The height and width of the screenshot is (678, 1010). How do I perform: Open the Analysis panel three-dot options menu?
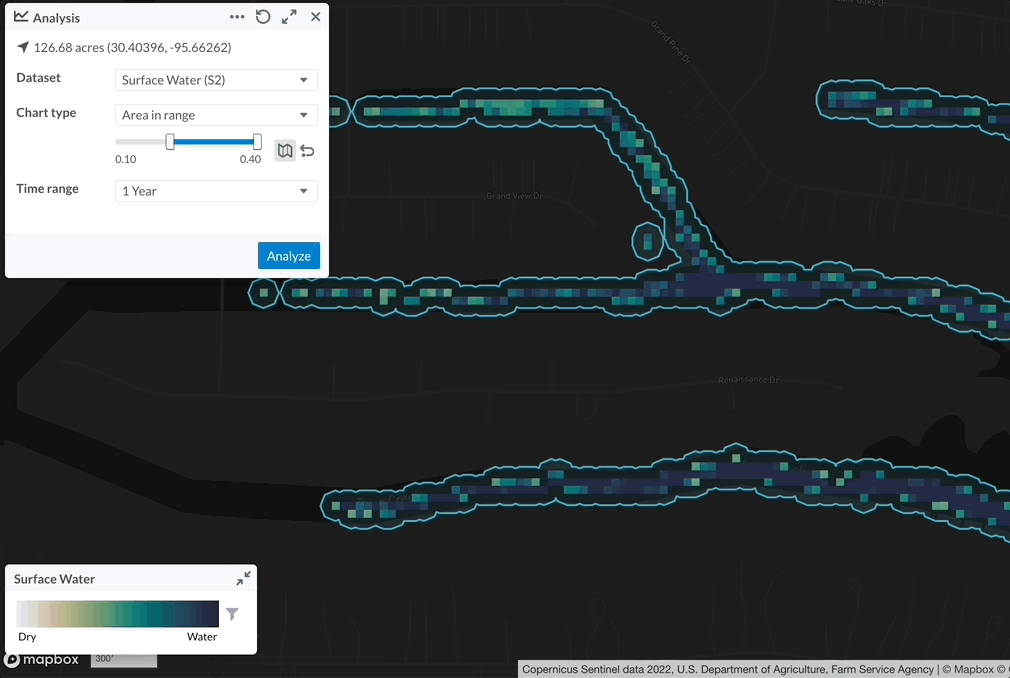point(237,17)
